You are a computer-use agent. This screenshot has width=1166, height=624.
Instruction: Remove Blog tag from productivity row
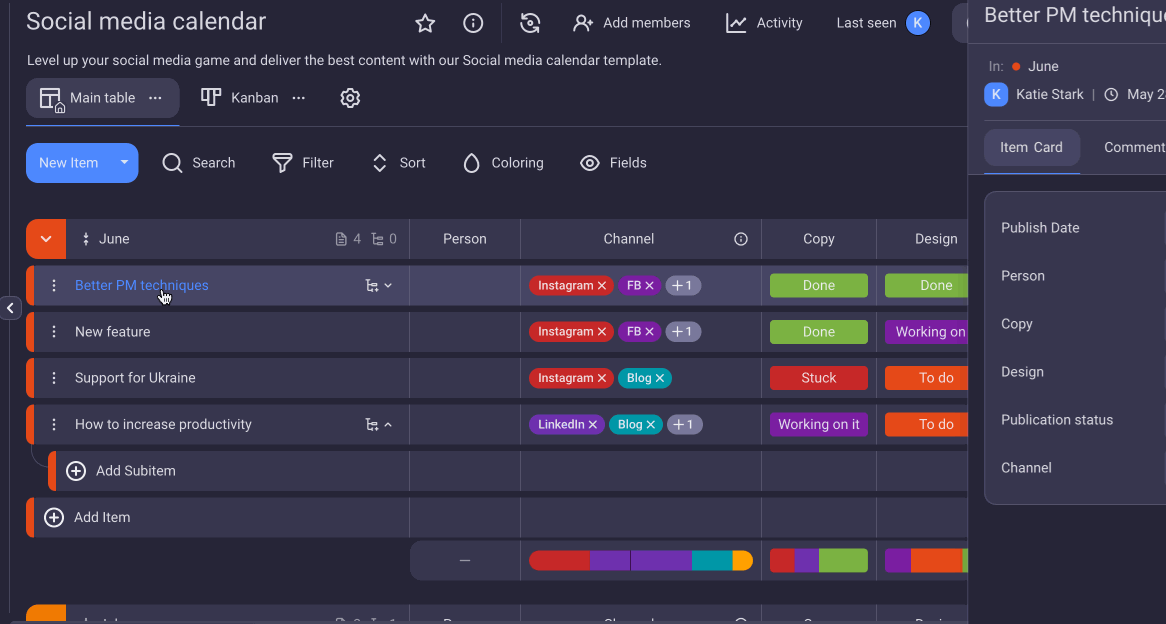[651, 425]
